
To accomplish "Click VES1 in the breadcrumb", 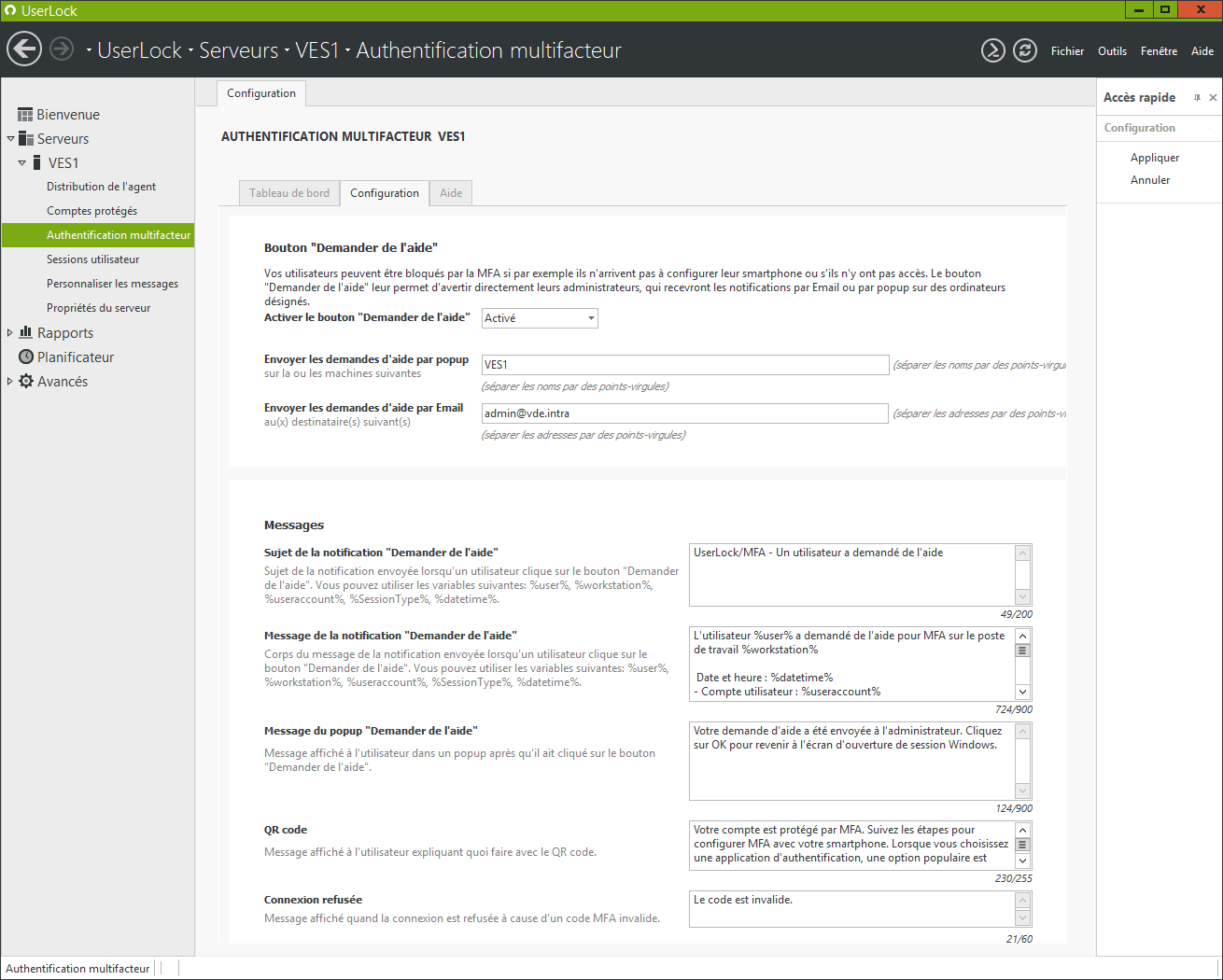I will [x=316, y=50].
